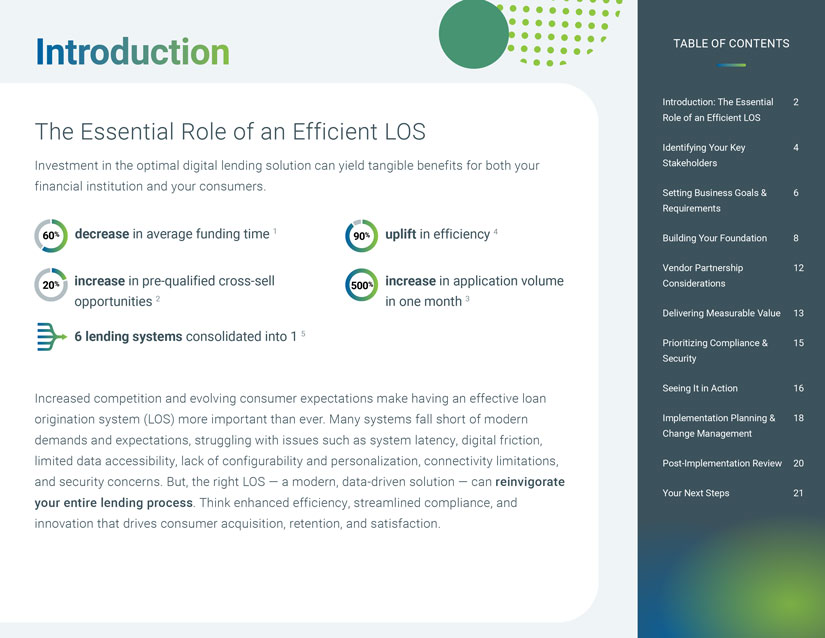Image resolution: width=825 pixels, height=638 pixels.
Task: Jump to Building Your Foundation
Action: 714,238
